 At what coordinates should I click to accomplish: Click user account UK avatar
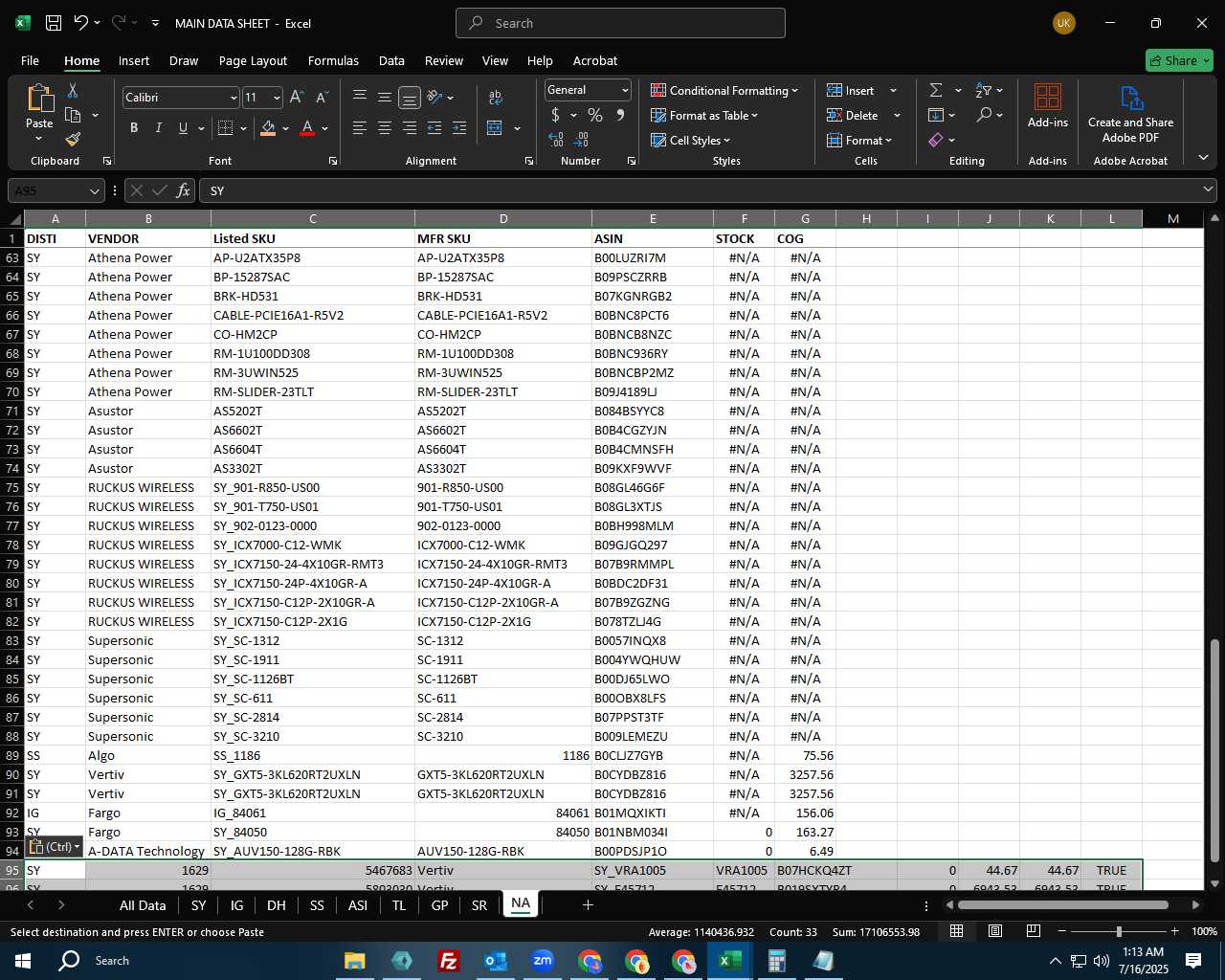pyautogui.click(x=1063, y=23)
